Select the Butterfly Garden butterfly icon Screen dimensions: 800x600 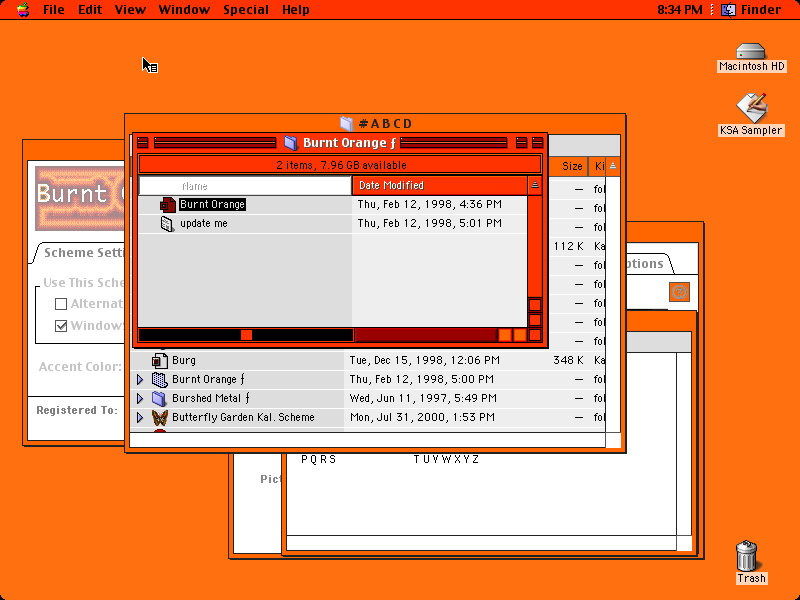[160, 417]
